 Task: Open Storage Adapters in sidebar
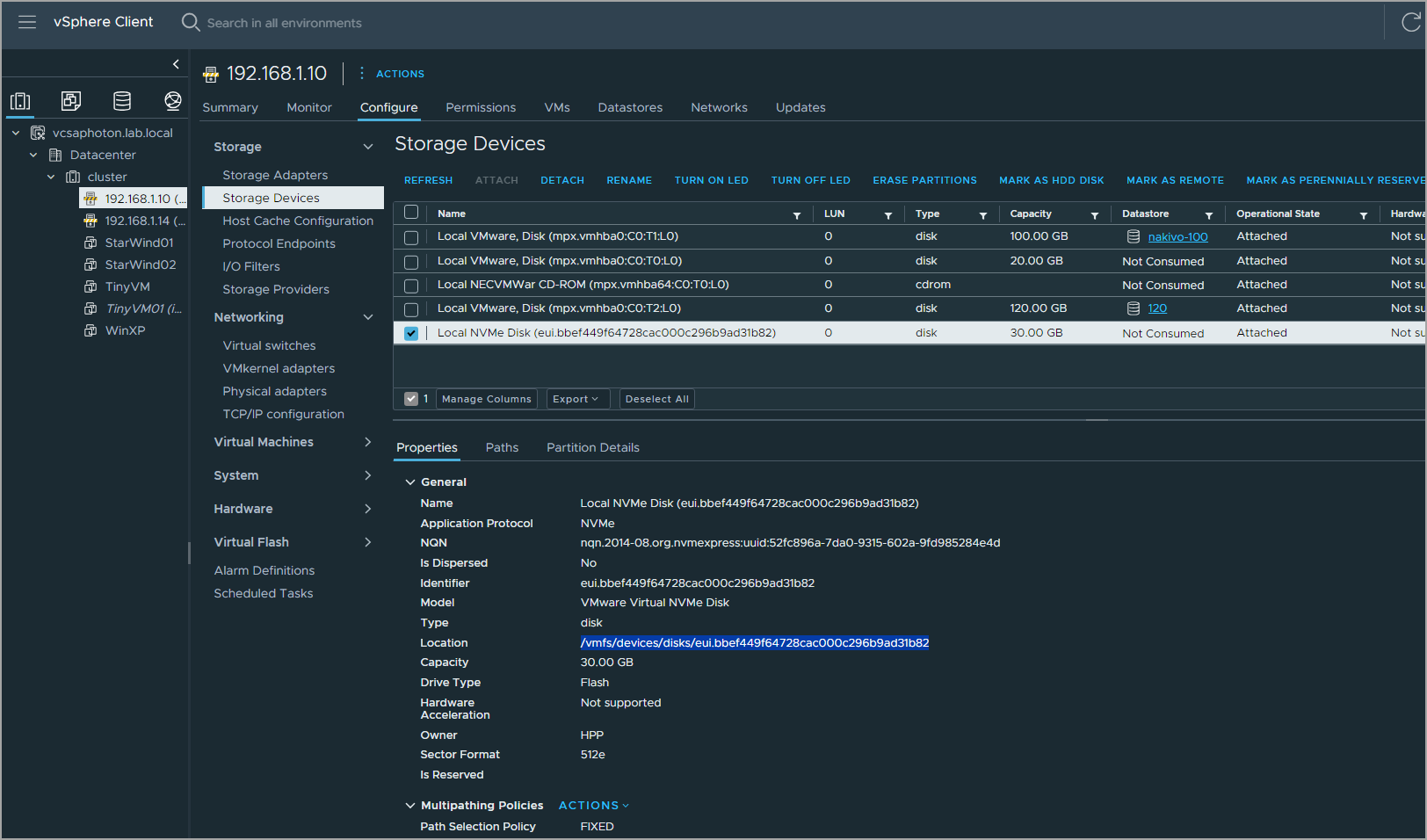pyautogui.click(x=275, y=175)
